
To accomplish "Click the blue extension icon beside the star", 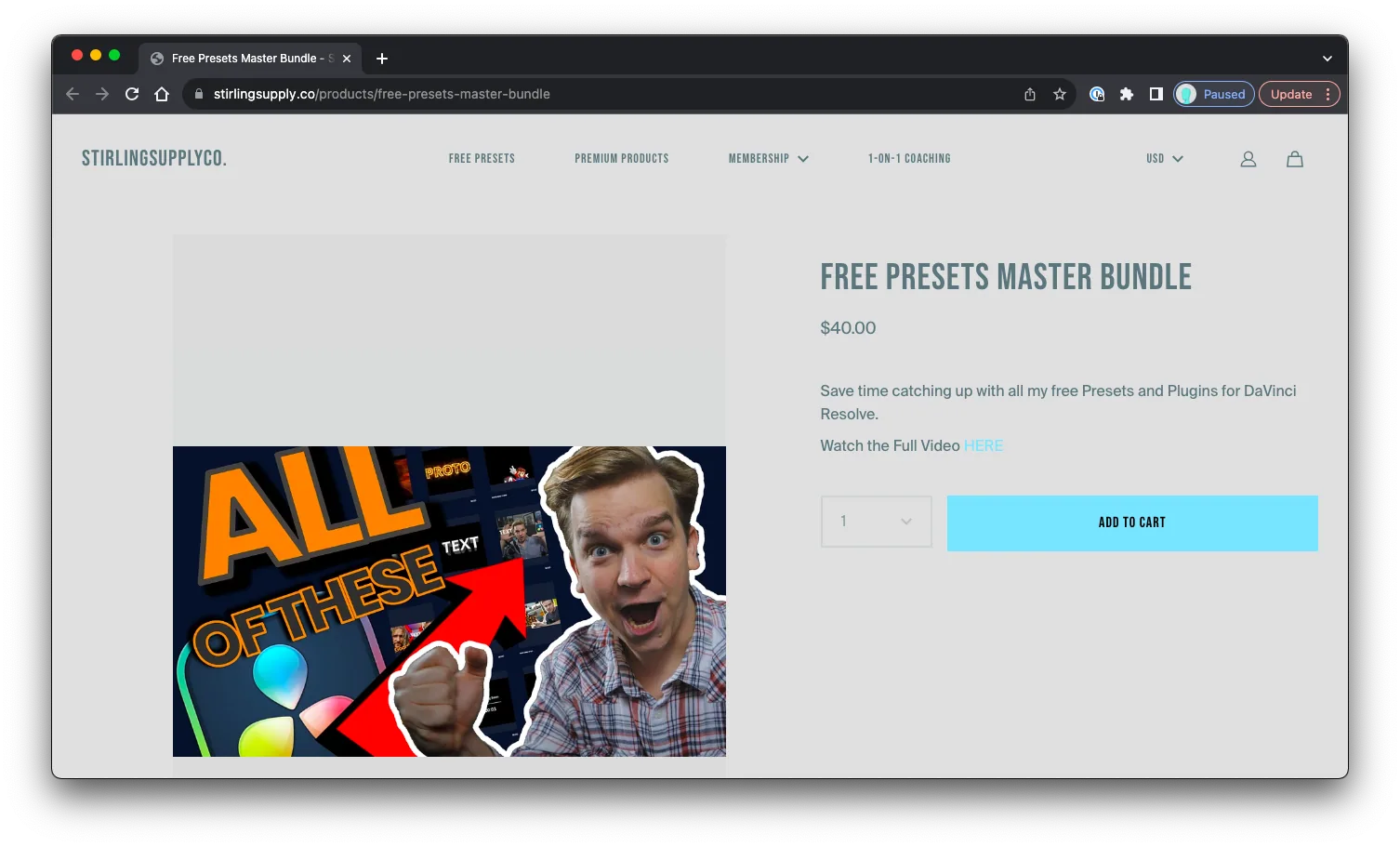I will coord(1097,94).
